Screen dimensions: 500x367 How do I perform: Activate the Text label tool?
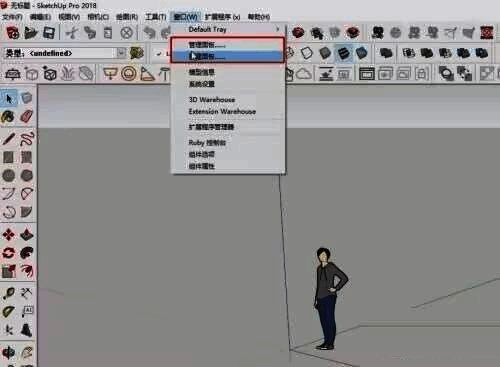pyautogui.click(x=27, y=312)
